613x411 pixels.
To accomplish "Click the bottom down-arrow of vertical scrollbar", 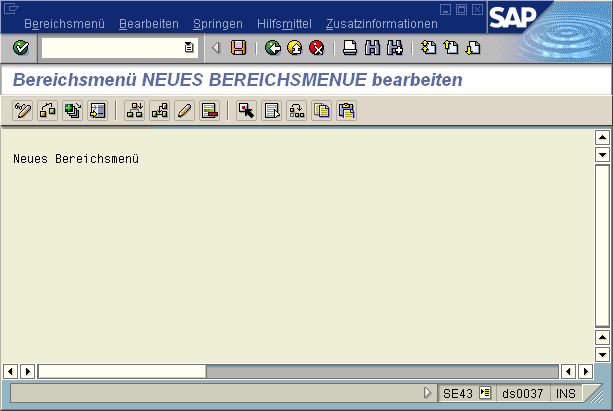I will [x=602, y=355].
